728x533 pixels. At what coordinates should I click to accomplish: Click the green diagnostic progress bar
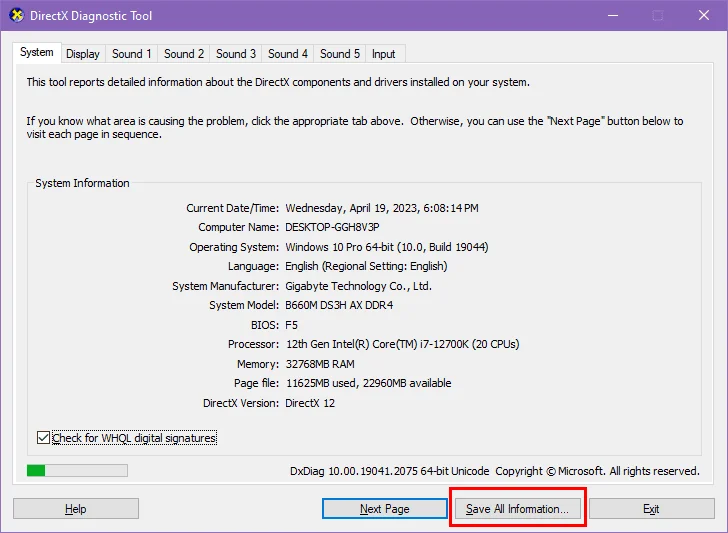(x=77, y=471)
